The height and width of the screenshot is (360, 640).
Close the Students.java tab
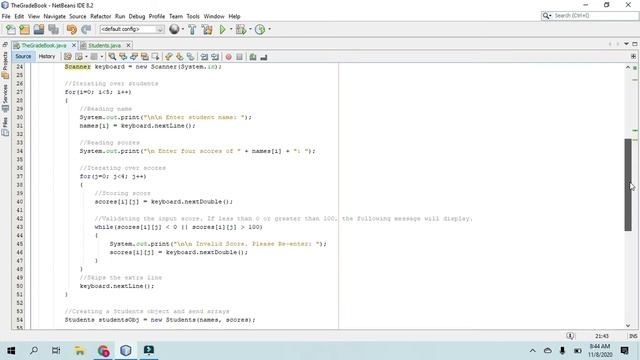(128, 45)
